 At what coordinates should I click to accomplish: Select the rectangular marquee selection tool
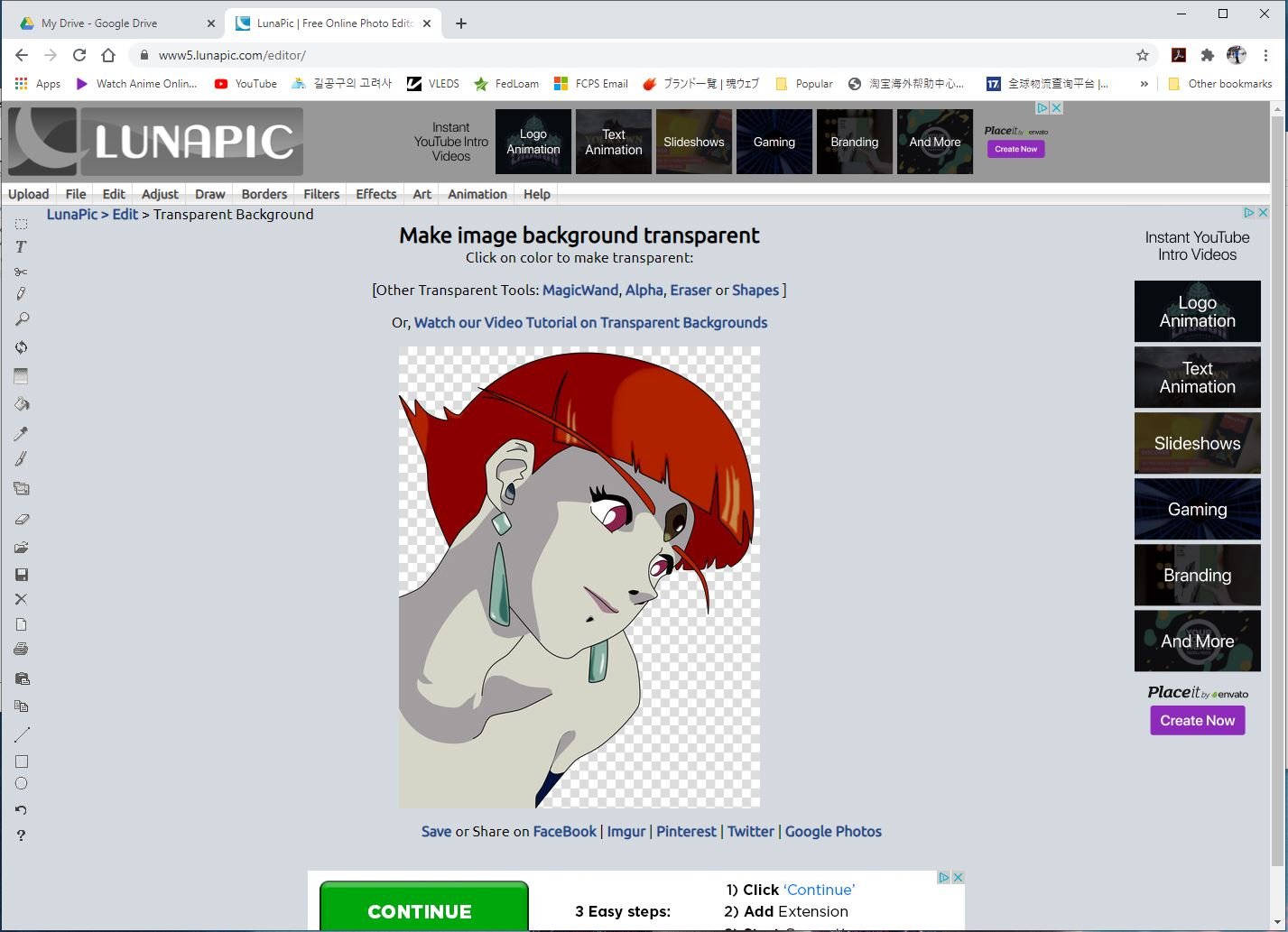click(21, 224)
